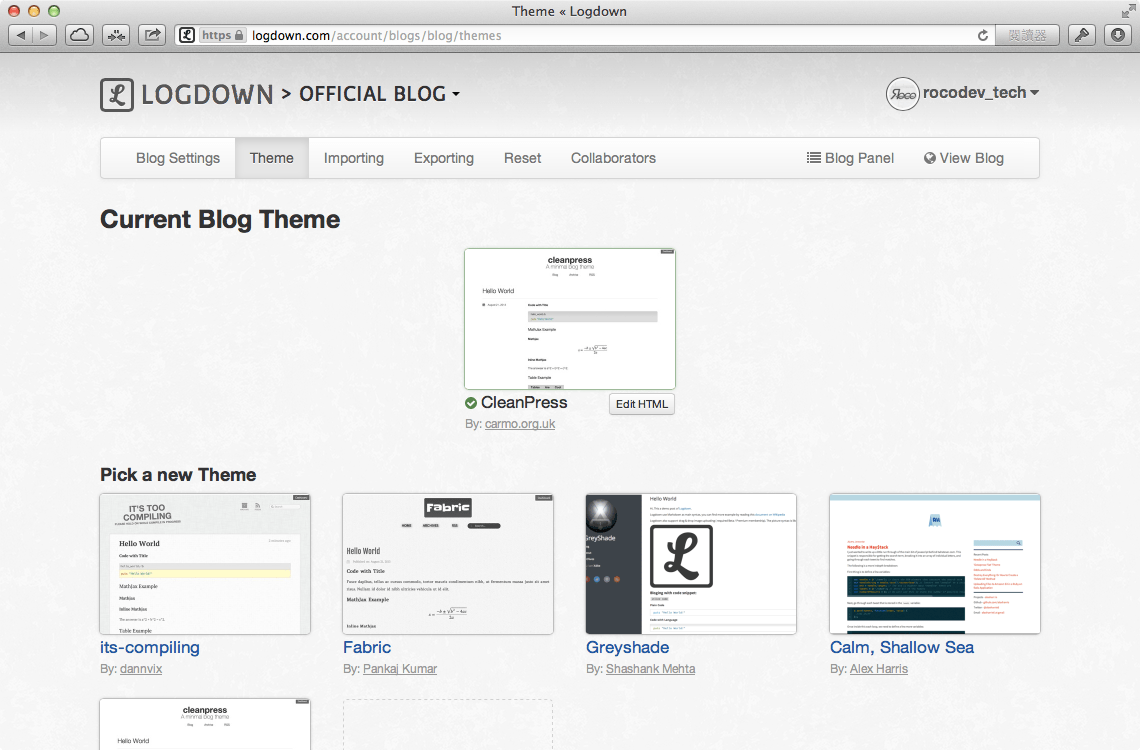Click the its-compiling theme title
1140x750 pixels.
pos(150,648)
